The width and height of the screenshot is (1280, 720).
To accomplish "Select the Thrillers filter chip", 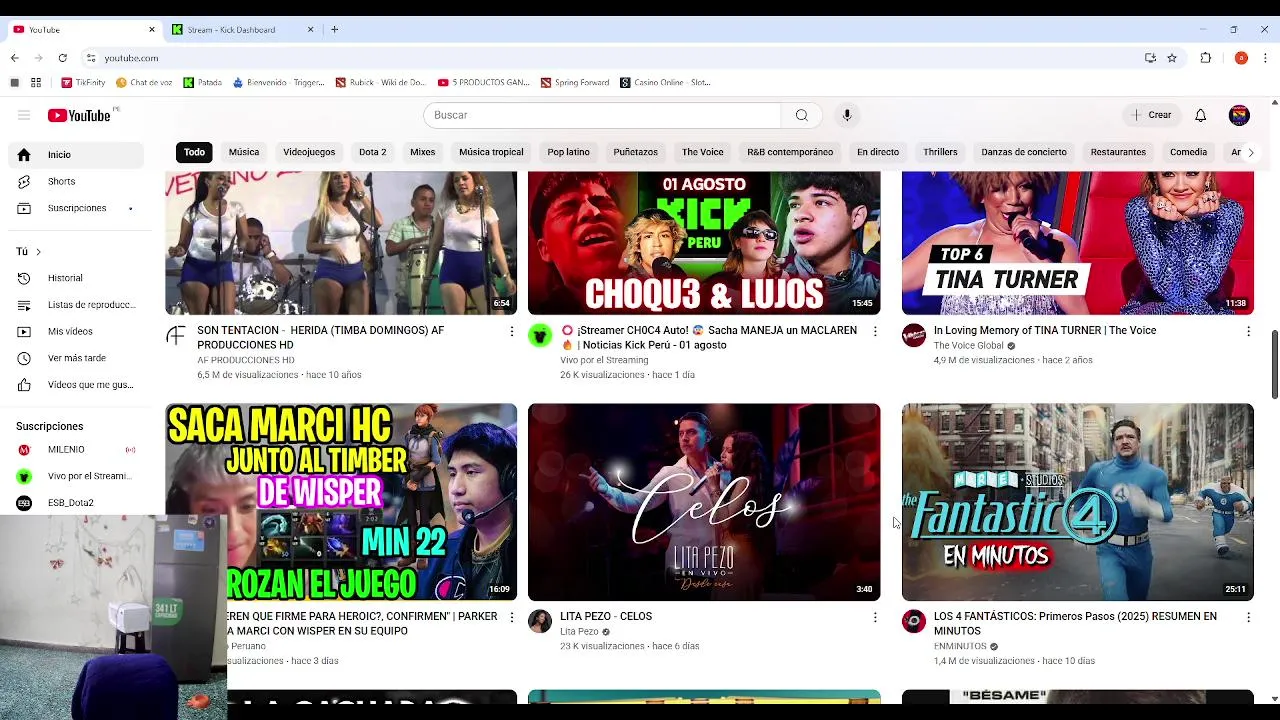I will coord(940,152).
